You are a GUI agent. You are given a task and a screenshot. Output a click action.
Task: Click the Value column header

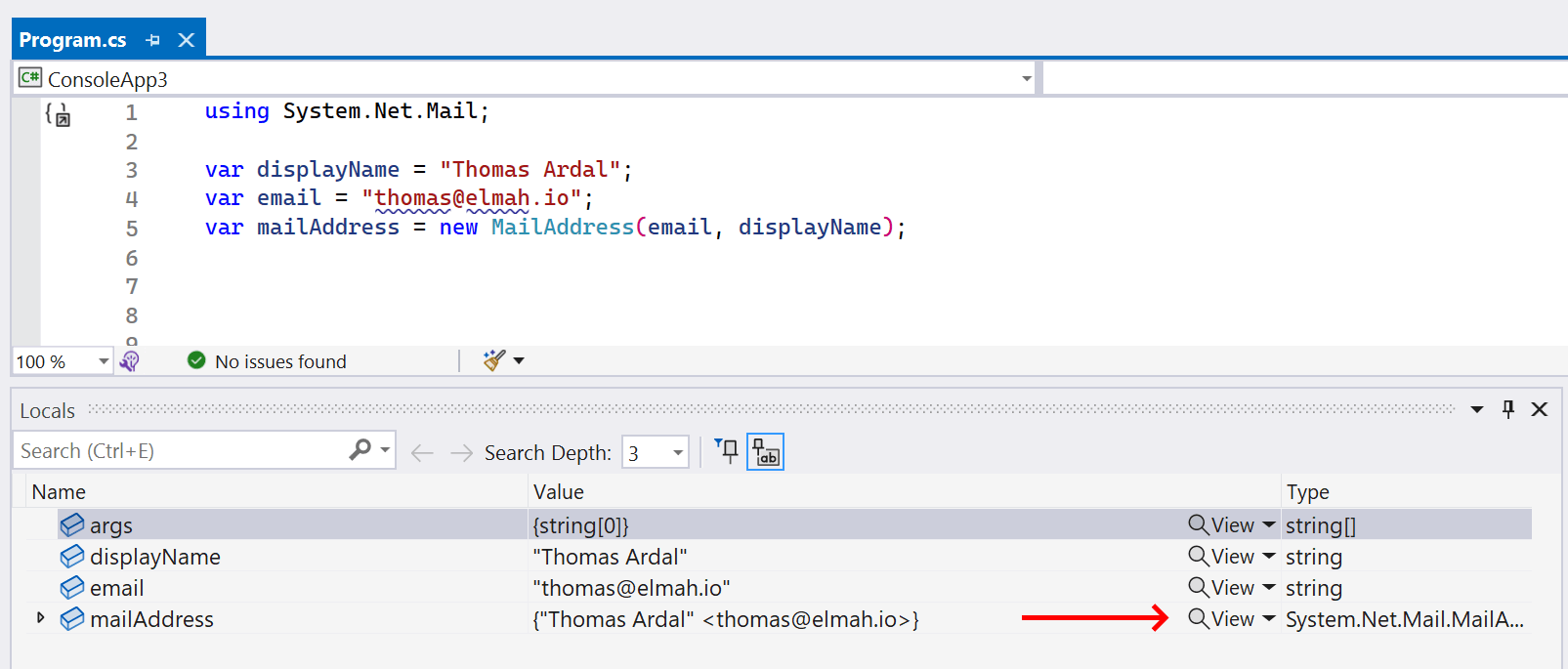click(x=559, y=492)
